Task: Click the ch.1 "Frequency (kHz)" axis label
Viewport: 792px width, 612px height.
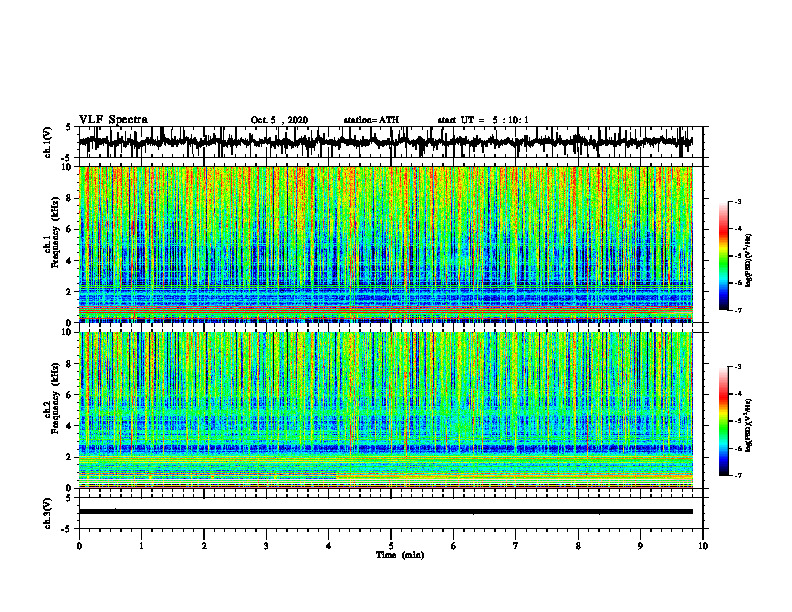Action: coord(56,232)
